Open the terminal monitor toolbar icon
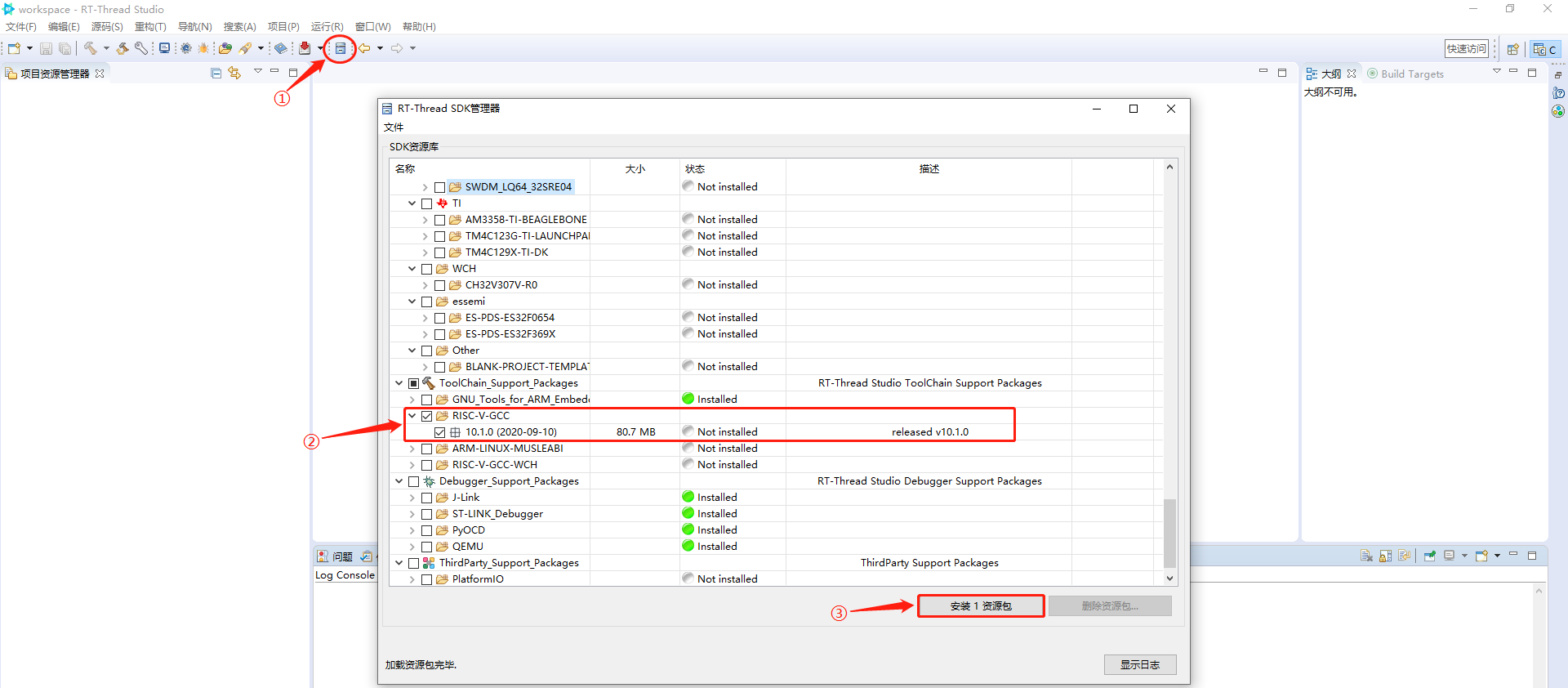The width and height of the screenshot is (1568, 688). (x=164, y=48)
